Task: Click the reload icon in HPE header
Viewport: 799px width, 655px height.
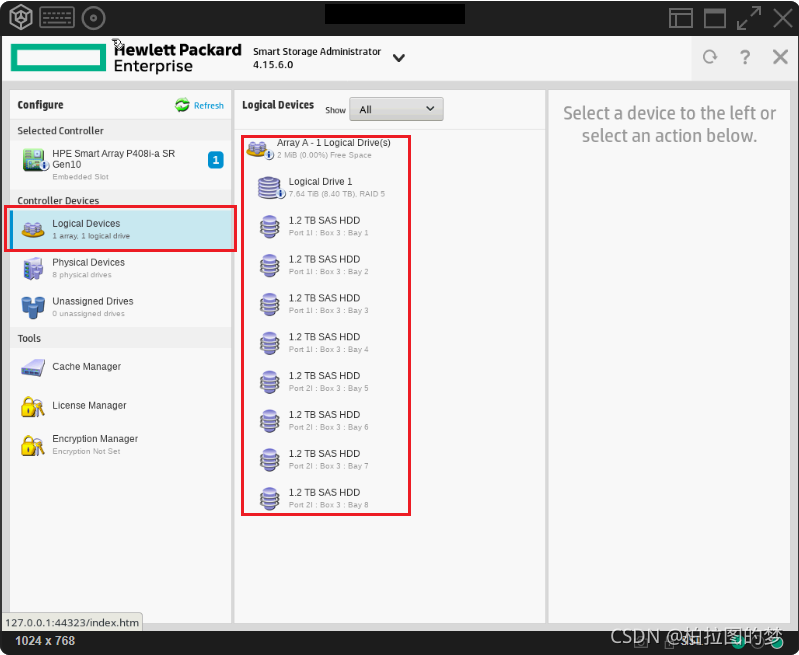Action: click(x=710, y=57)
